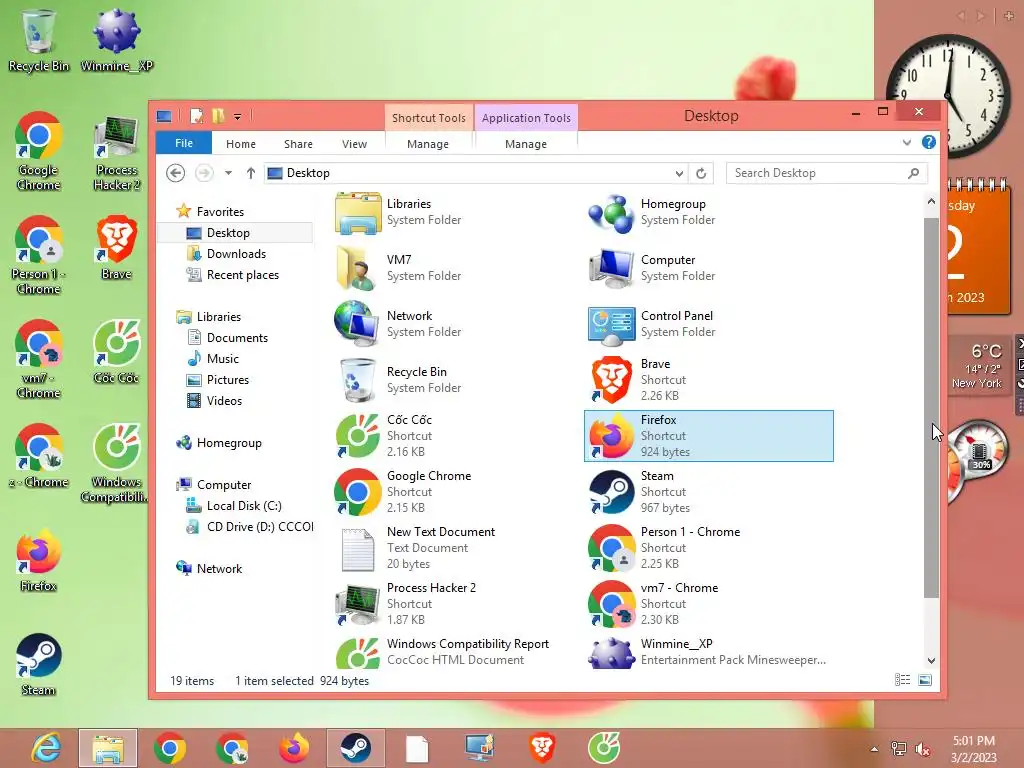Click Properties icon in quick access toolbar

pyautogui.click(x=196, y=116)
